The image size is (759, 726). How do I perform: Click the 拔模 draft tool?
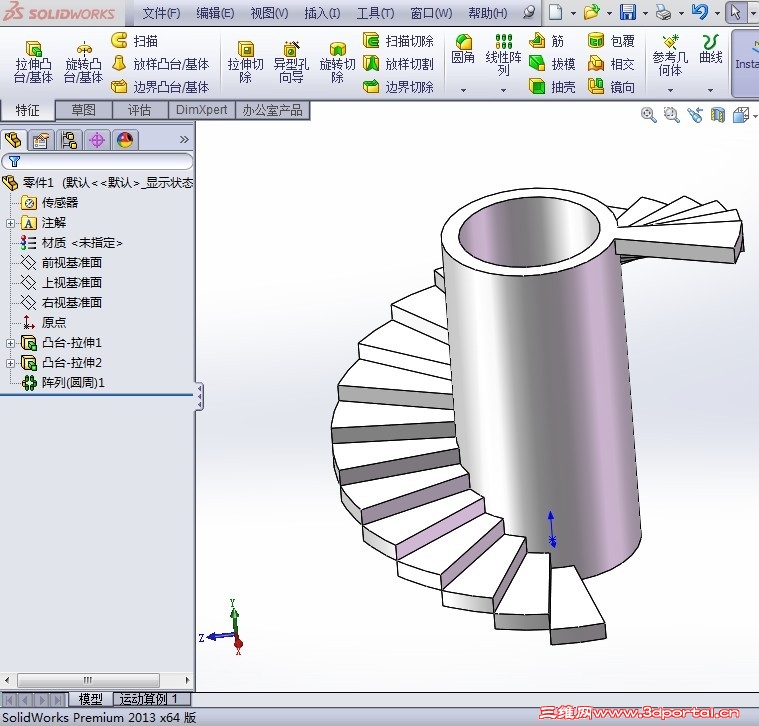[552, 64]
